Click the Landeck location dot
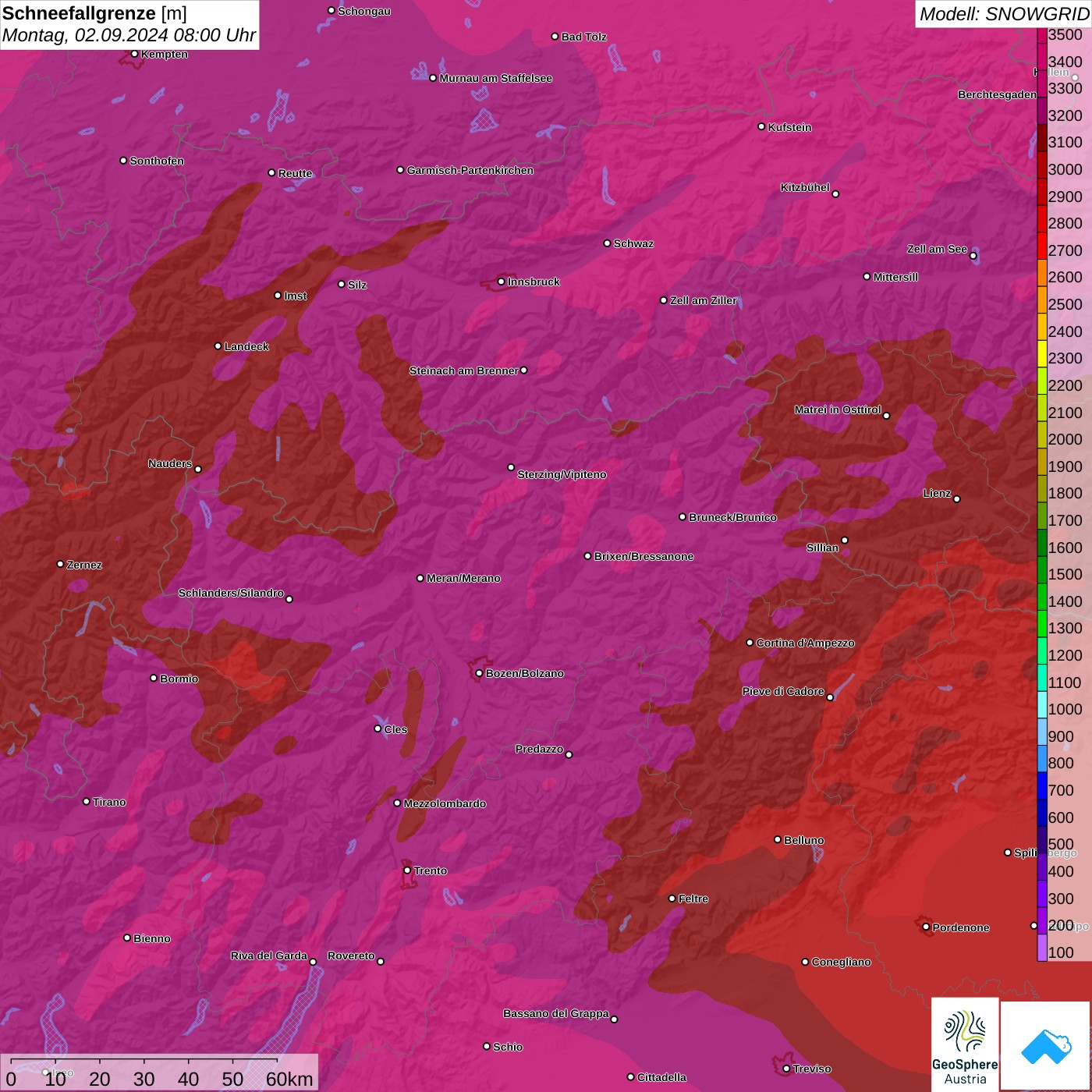 (x=218, y=346)
